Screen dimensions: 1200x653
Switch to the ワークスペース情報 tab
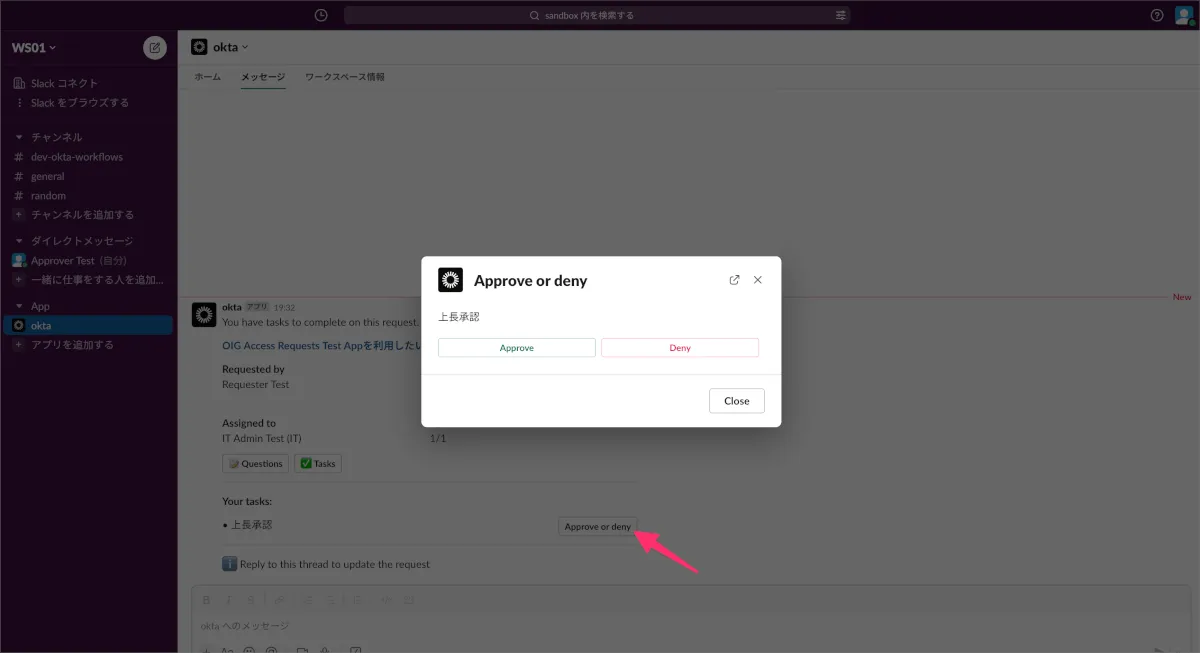coord(345,77)
